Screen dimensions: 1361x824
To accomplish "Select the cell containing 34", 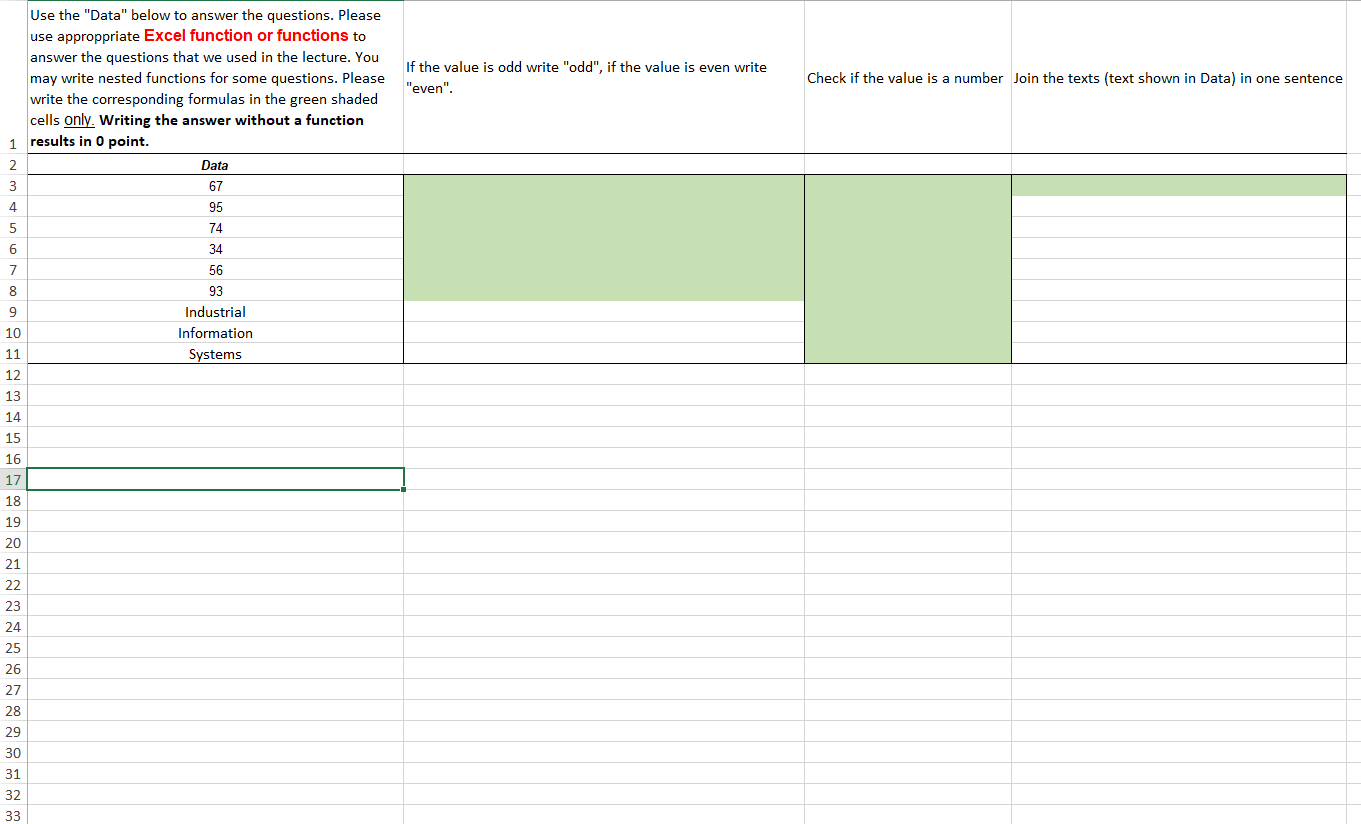I will [x=215, y=249].
